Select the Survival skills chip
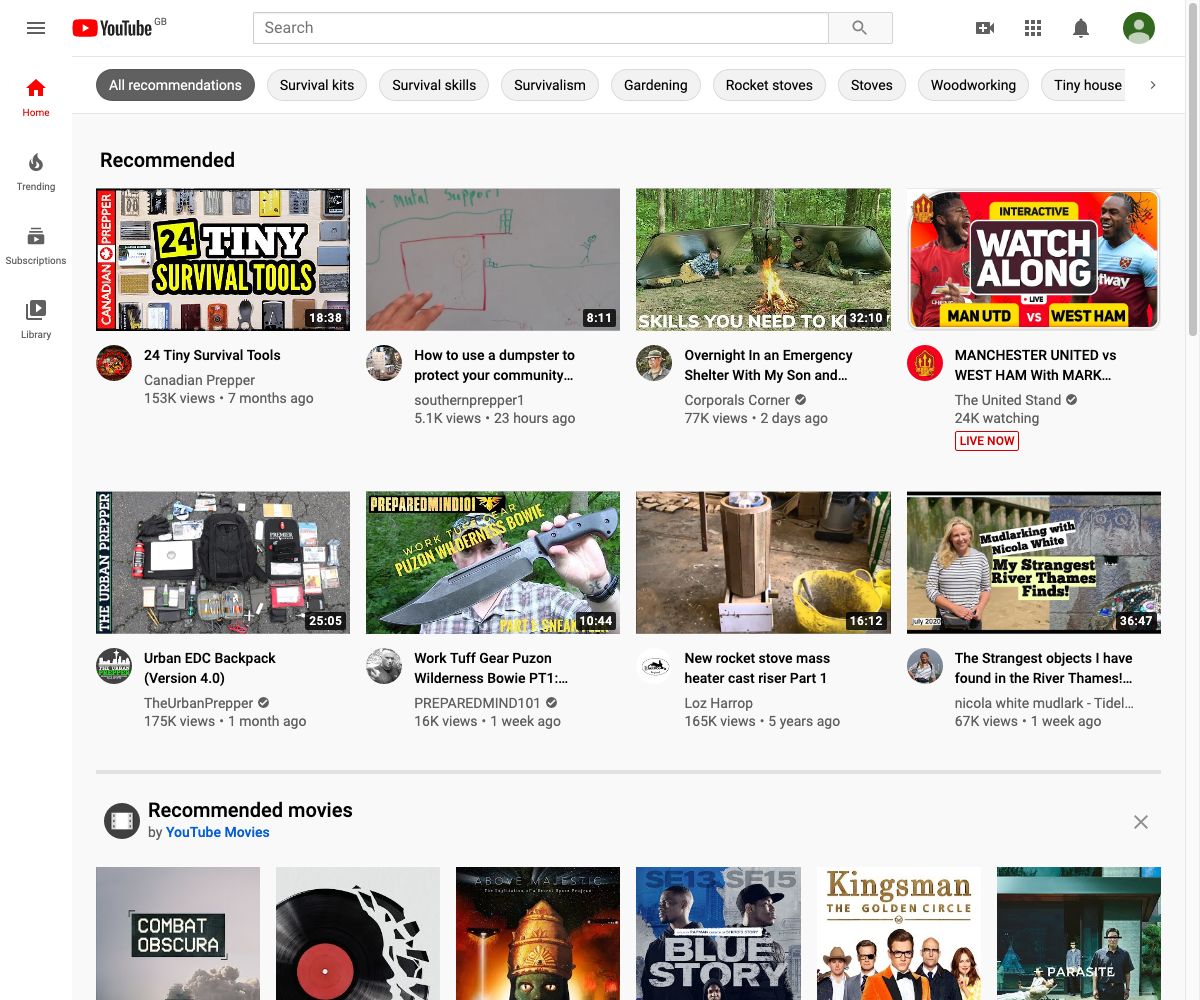Viewport: 1200px width, 1000px height. coord(434,85)
